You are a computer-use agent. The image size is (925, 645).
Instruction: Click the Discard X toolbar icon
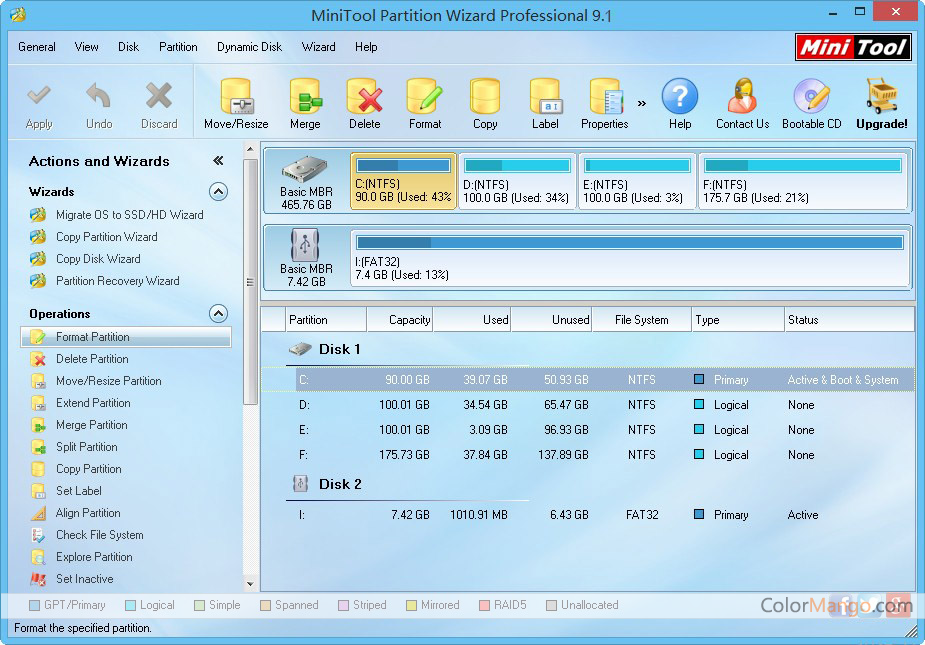159,95
